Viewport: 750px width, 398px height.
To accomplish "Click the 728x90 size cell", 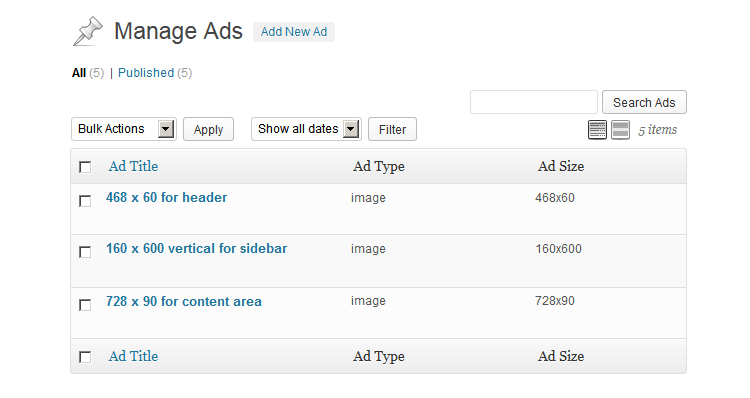I will pos(555,301).
